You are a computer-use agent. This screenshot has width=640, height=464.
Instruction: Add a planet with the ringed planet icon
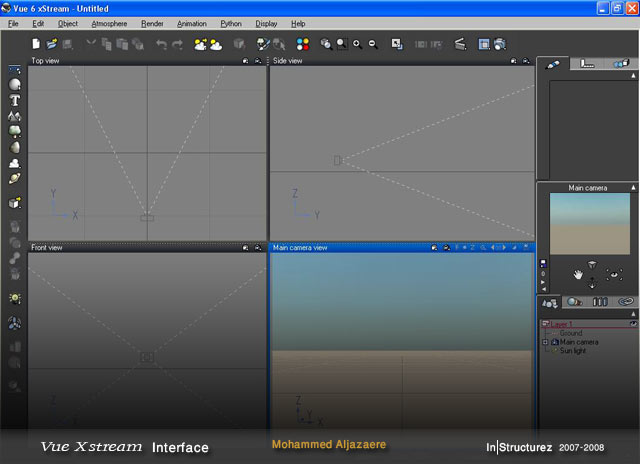tap(15, 178)
